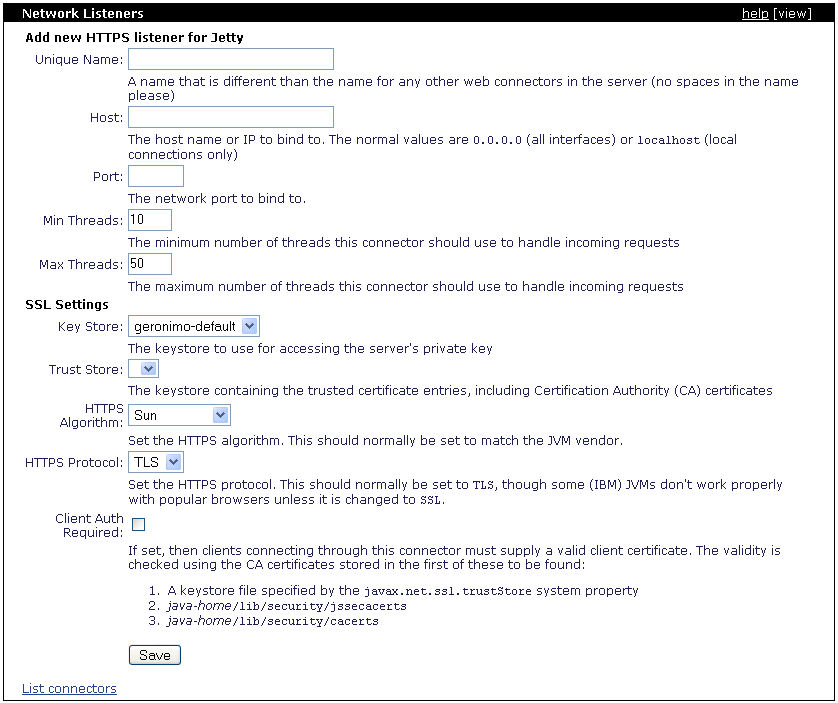Click the 'Max Threads:' label

81,264
